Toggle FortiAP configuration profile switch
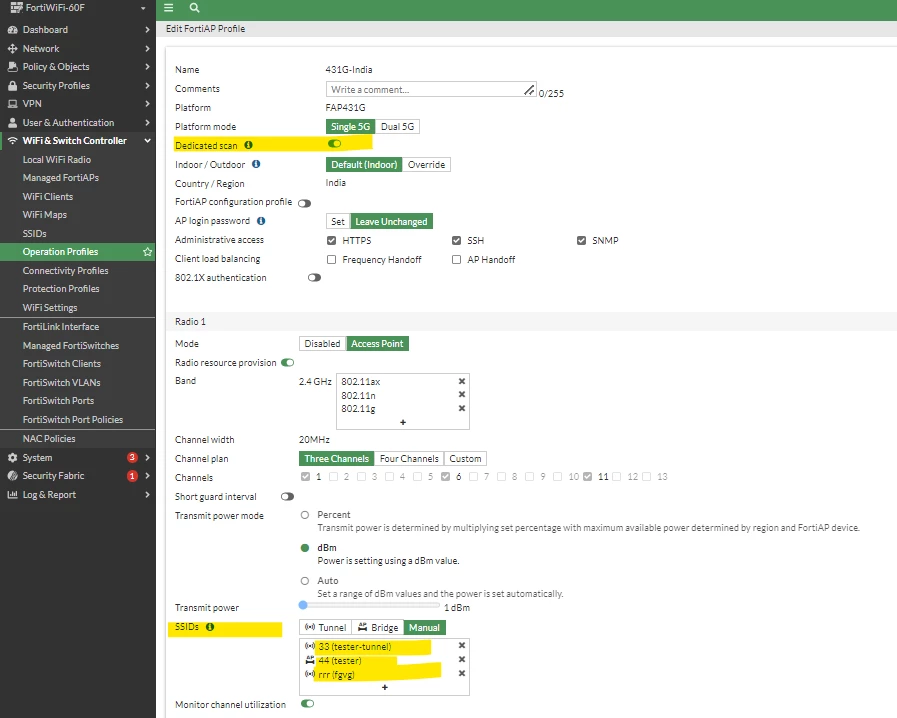The width and height of the screenshot is (897, 718). (304, 204)
